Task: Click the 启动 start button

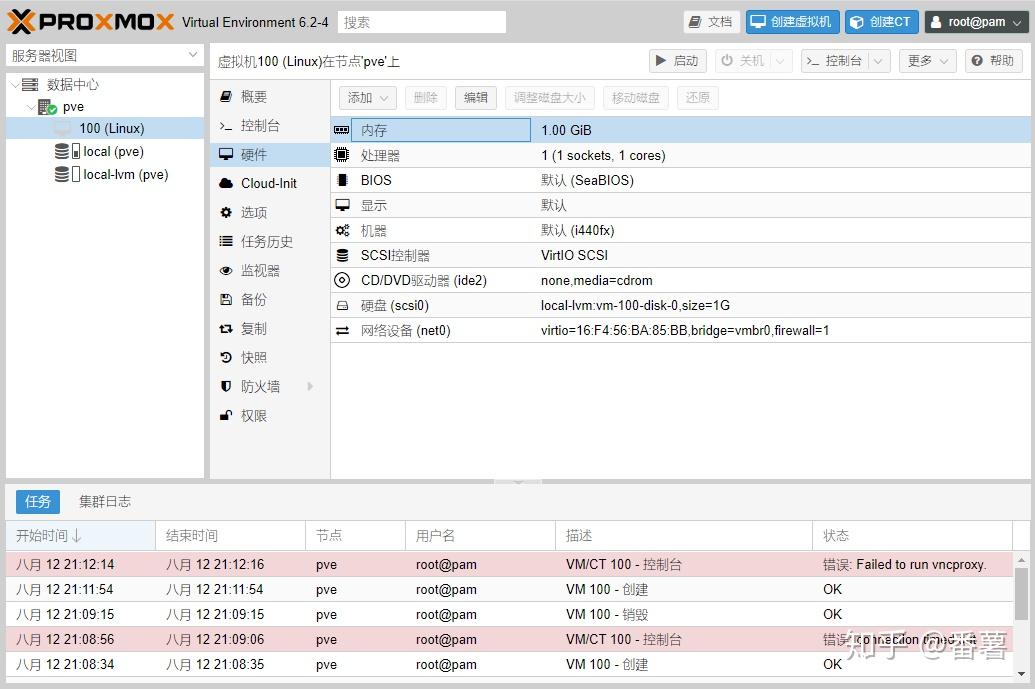Action: coord(677,61)
